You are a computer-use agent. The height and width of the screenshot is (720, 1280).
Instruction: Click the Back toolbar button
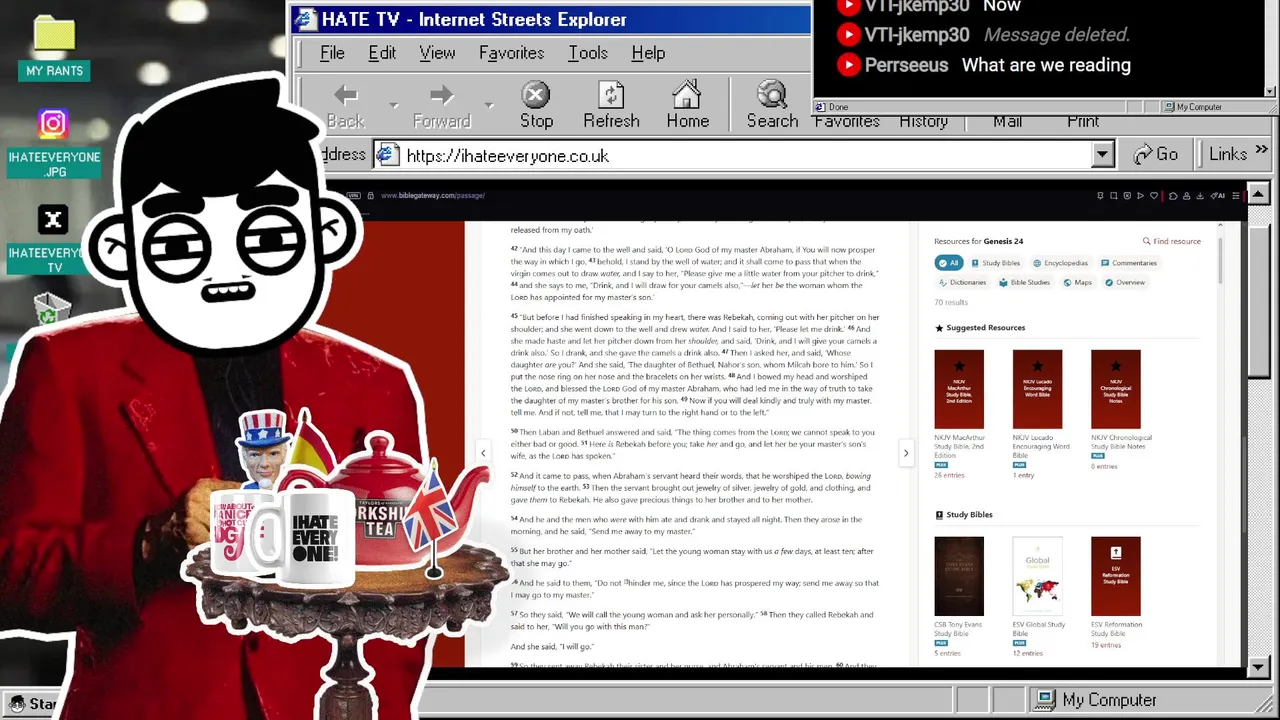[346, 107]
